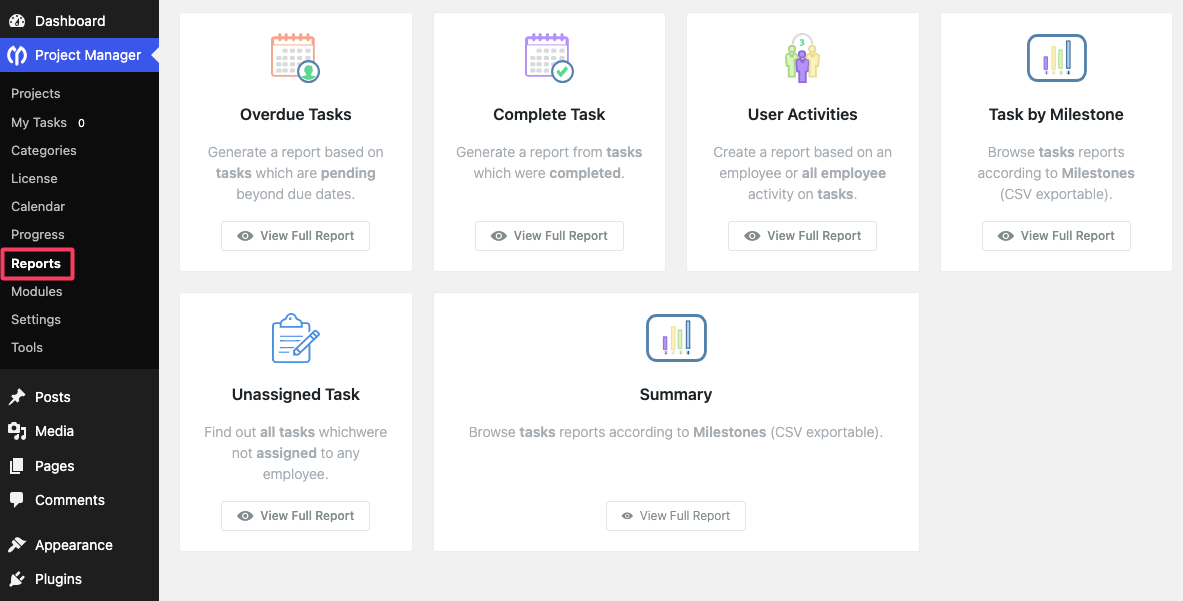
Task: Click the Posts pin icon
Action: 17,397
